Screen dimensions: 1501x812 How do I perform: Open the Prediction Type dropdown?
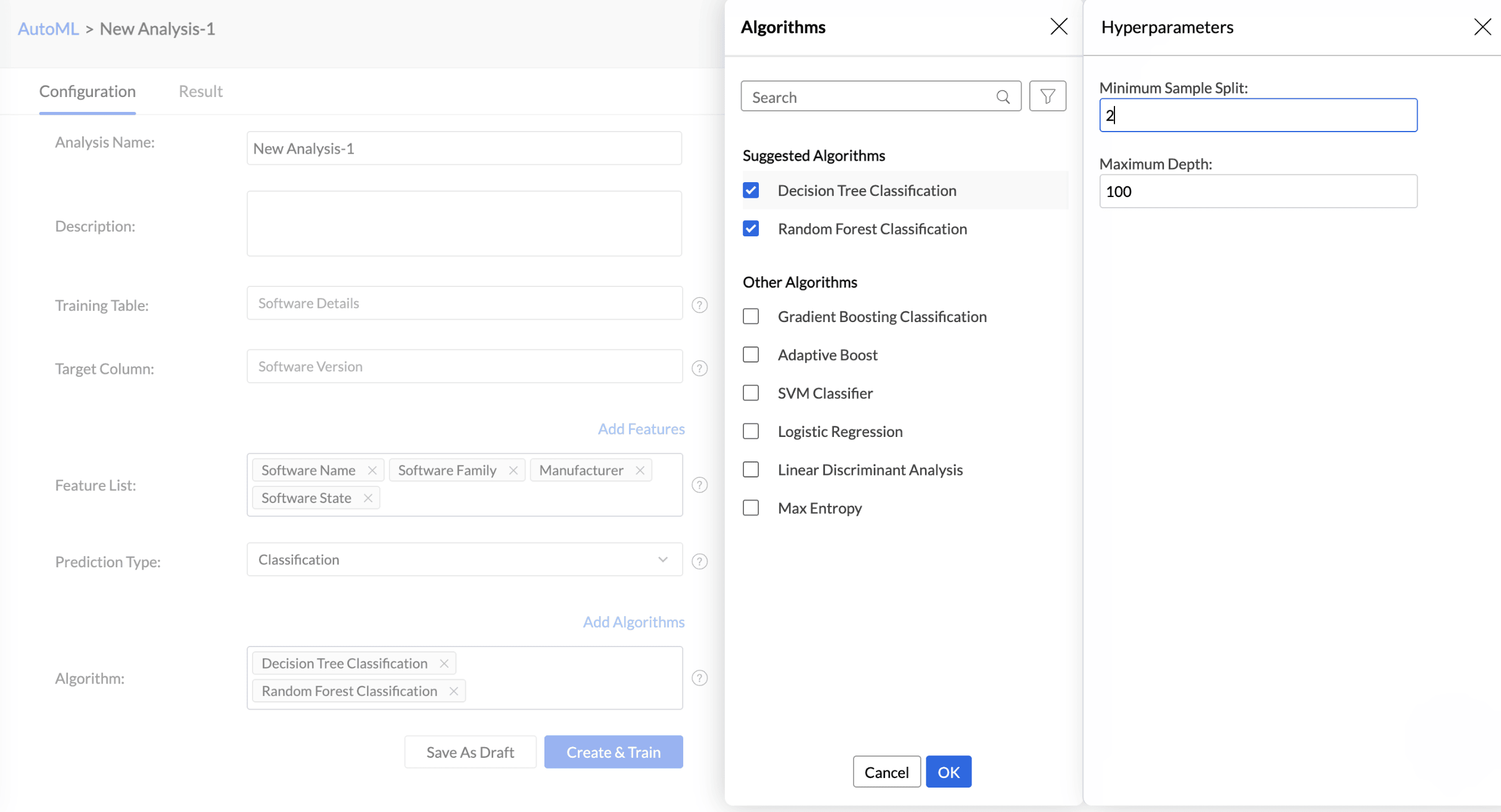[x=464, y=559]
